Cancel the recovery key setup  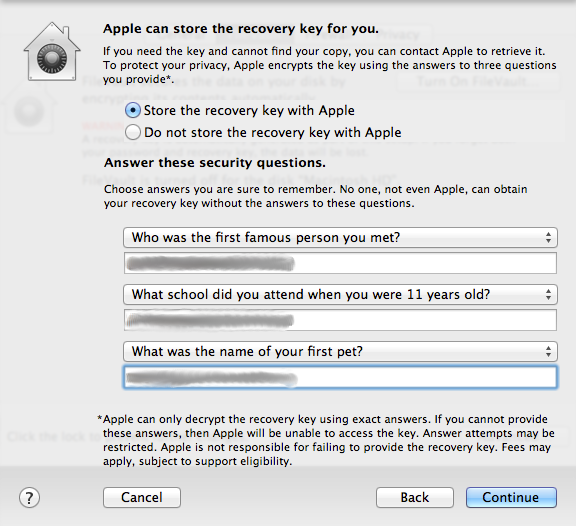tap(142, 498)
